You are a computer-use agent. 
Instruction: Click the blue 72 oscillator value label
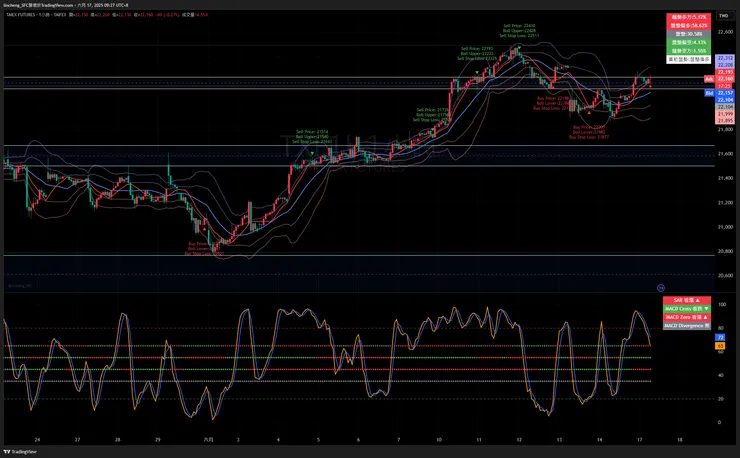(x=720, y=338)
